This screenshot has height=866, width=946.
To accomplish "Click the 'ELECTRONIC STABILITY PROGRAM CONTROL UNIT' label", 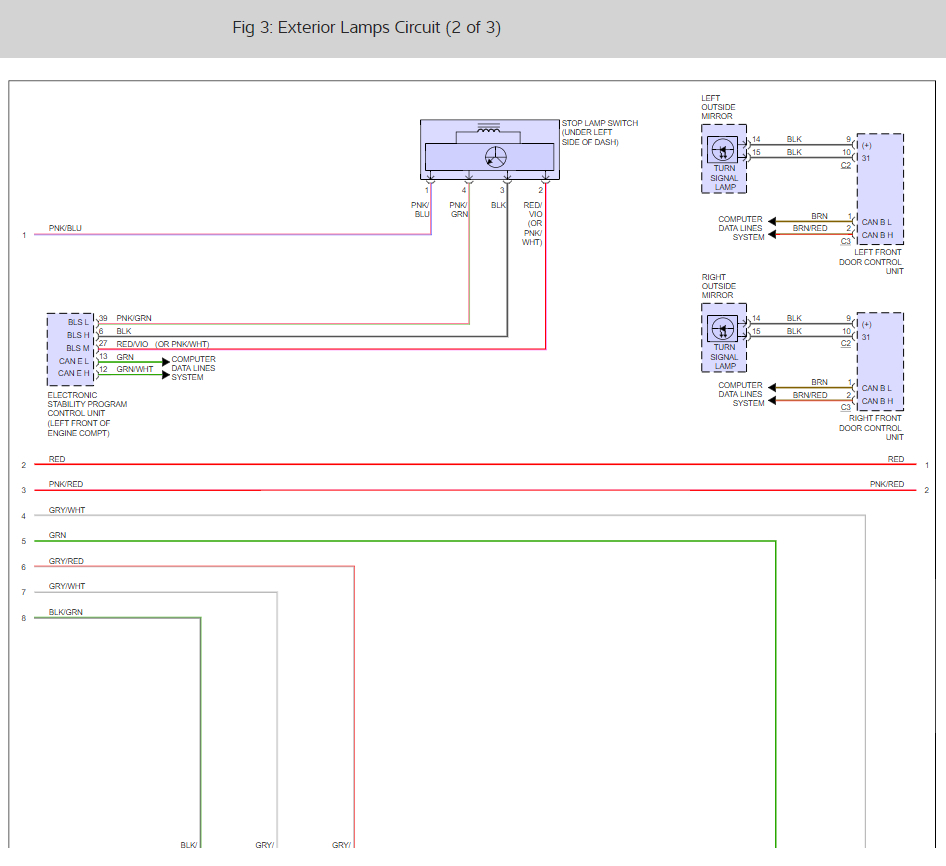I will [87, 414].
